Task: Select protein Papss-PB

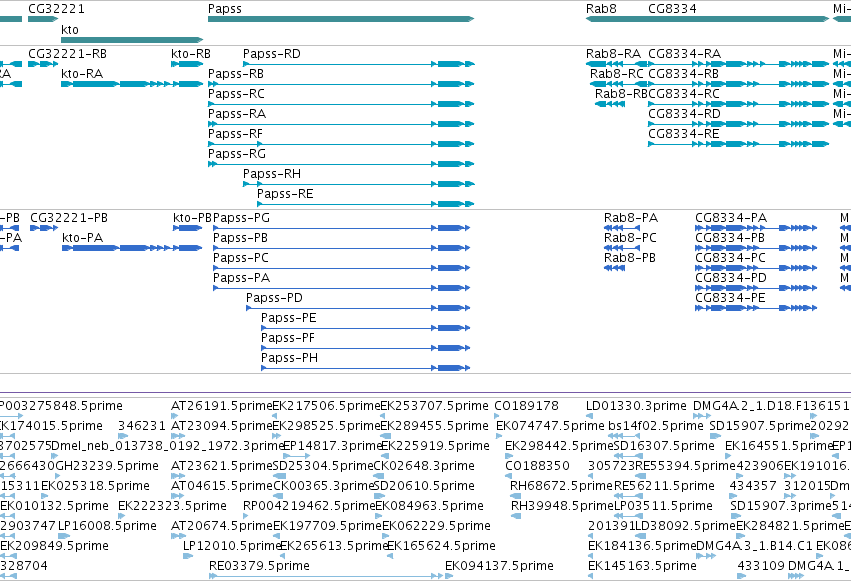Action: click(x=341, y=248)
